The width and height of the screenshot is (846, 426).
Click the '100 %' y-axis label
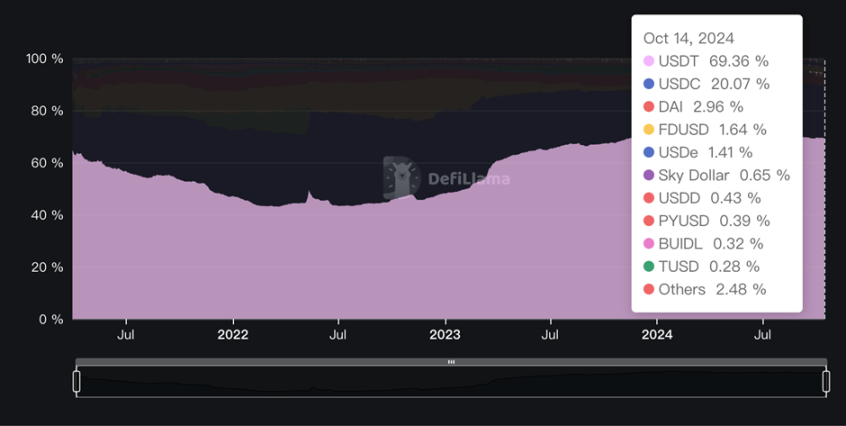coord(45,58)
